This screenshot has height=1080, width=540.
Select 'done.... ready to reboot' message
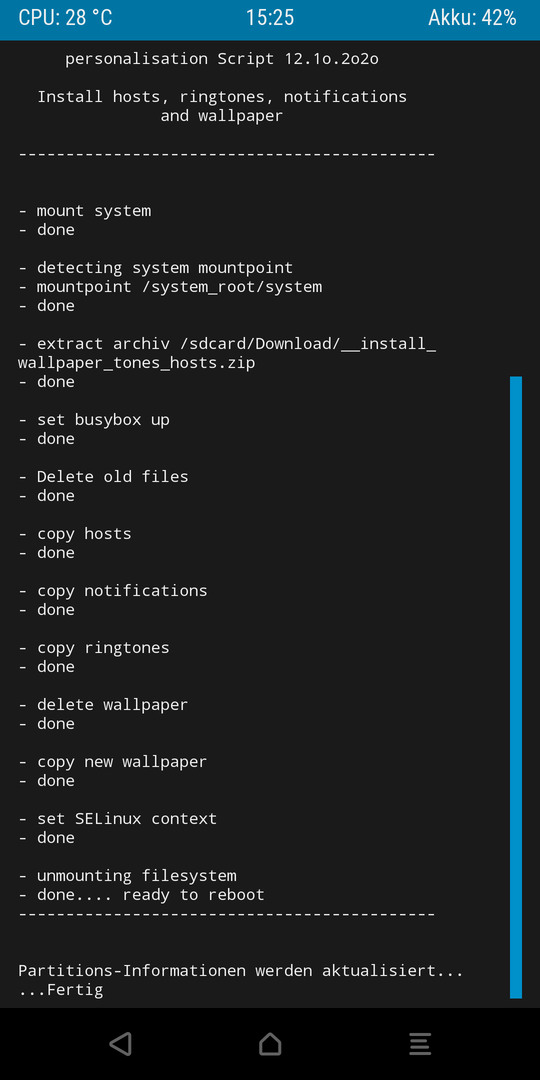(x=141, y=895)
